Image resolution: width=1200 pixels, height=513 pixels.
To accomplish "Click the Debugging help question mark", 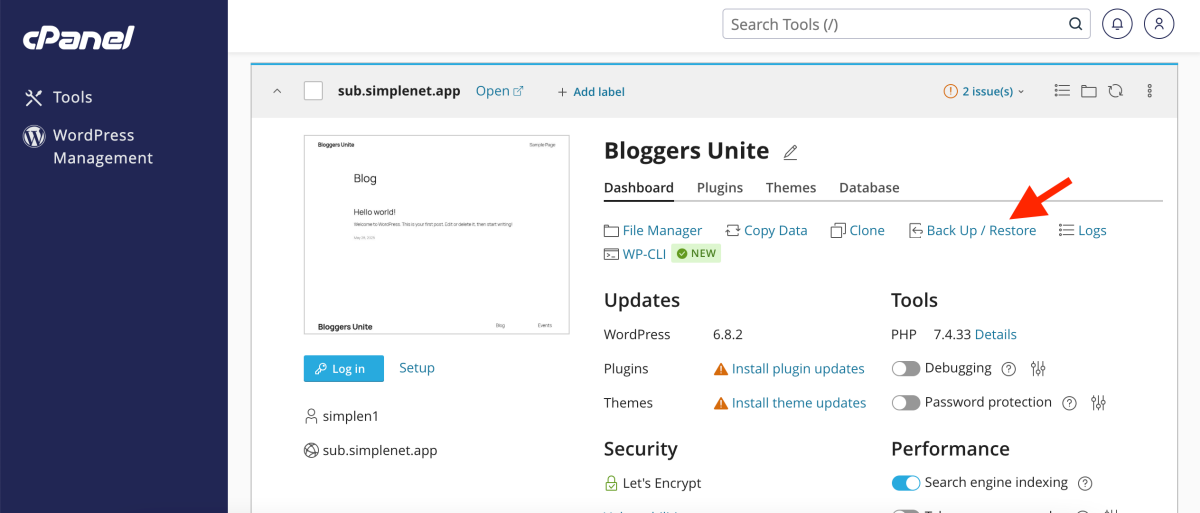I will 1009,369.
